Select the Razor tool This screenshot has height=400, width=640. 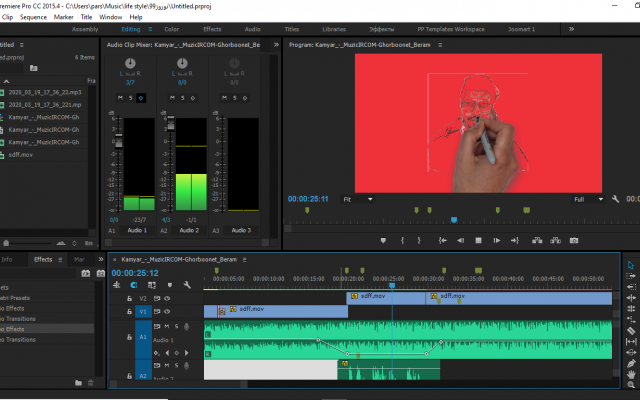631,331
